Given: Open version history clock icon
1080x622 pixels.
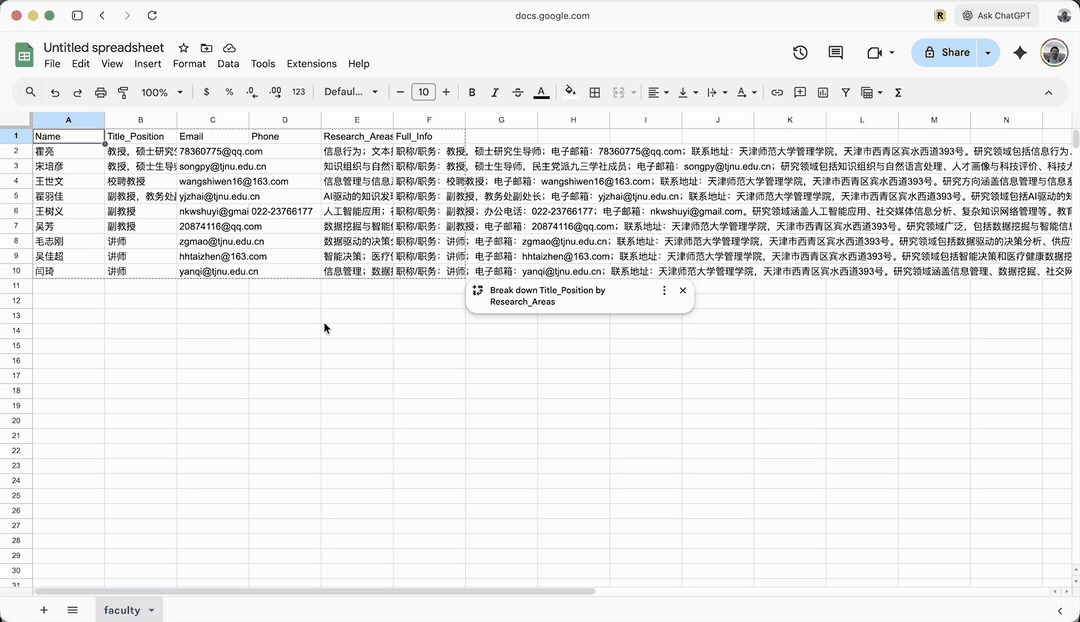Looking at the screenshot, I should pyautogui.click(x=800, y=53).
